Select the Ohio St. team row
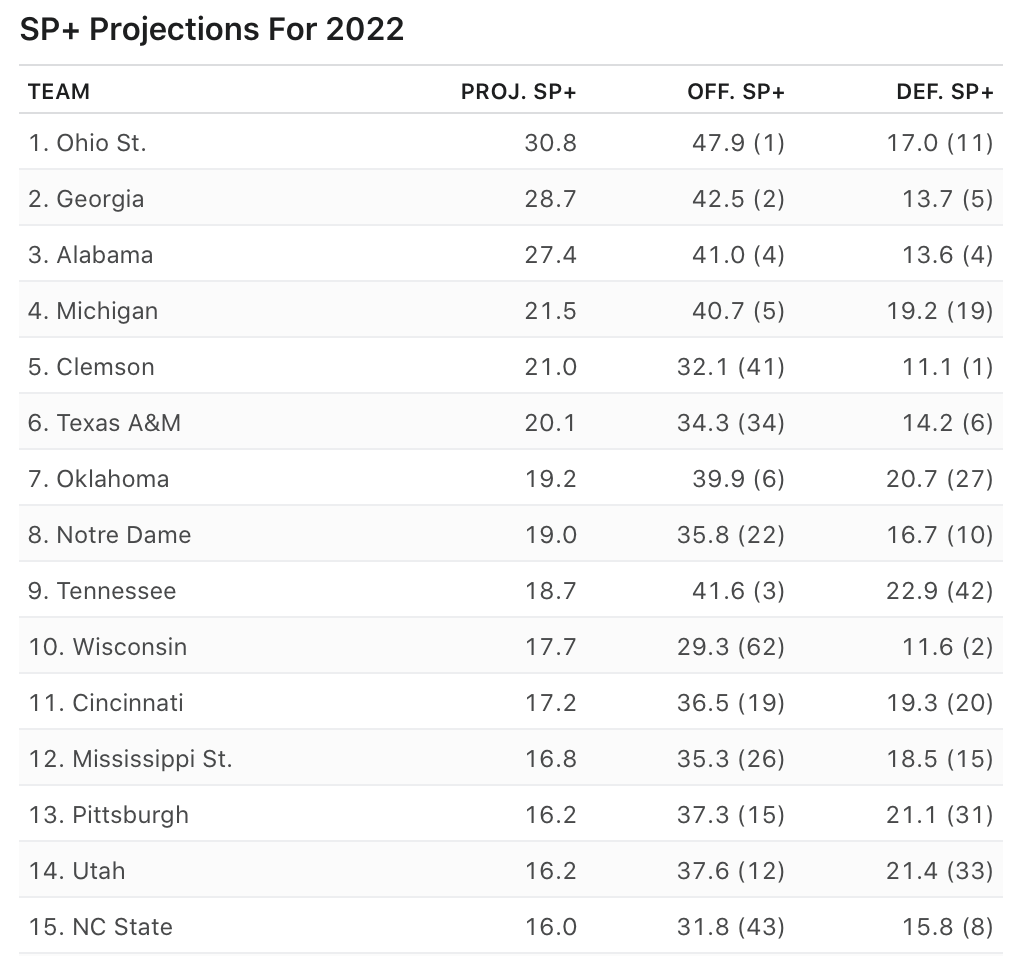Viewport: 1024px width, 956px height. pos(101,143)
